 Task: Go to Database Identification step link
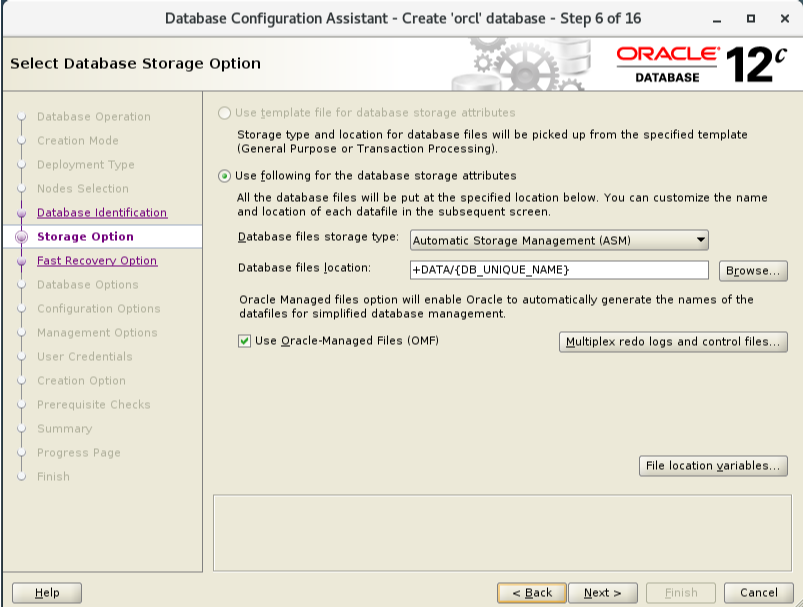point(102,213)
